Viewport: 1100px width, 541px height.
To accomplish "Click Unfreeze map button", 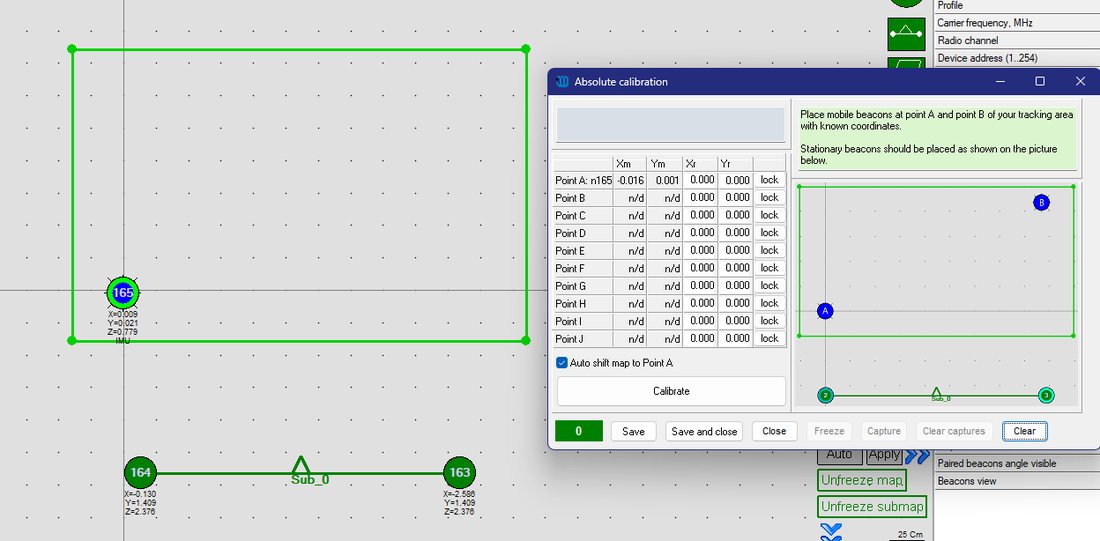I will point(862,481).
